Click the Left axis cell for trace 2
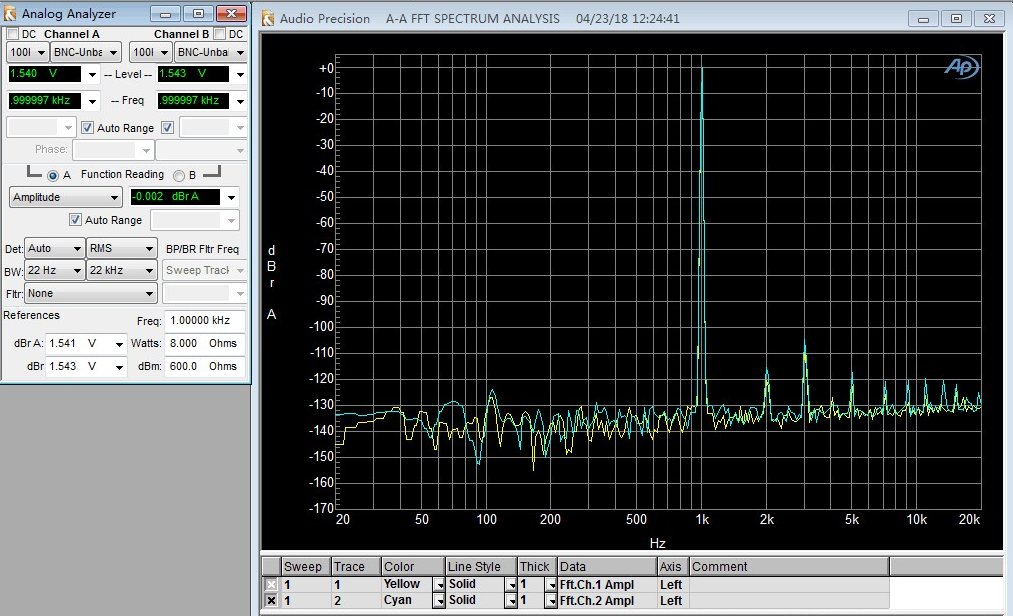 673,600
